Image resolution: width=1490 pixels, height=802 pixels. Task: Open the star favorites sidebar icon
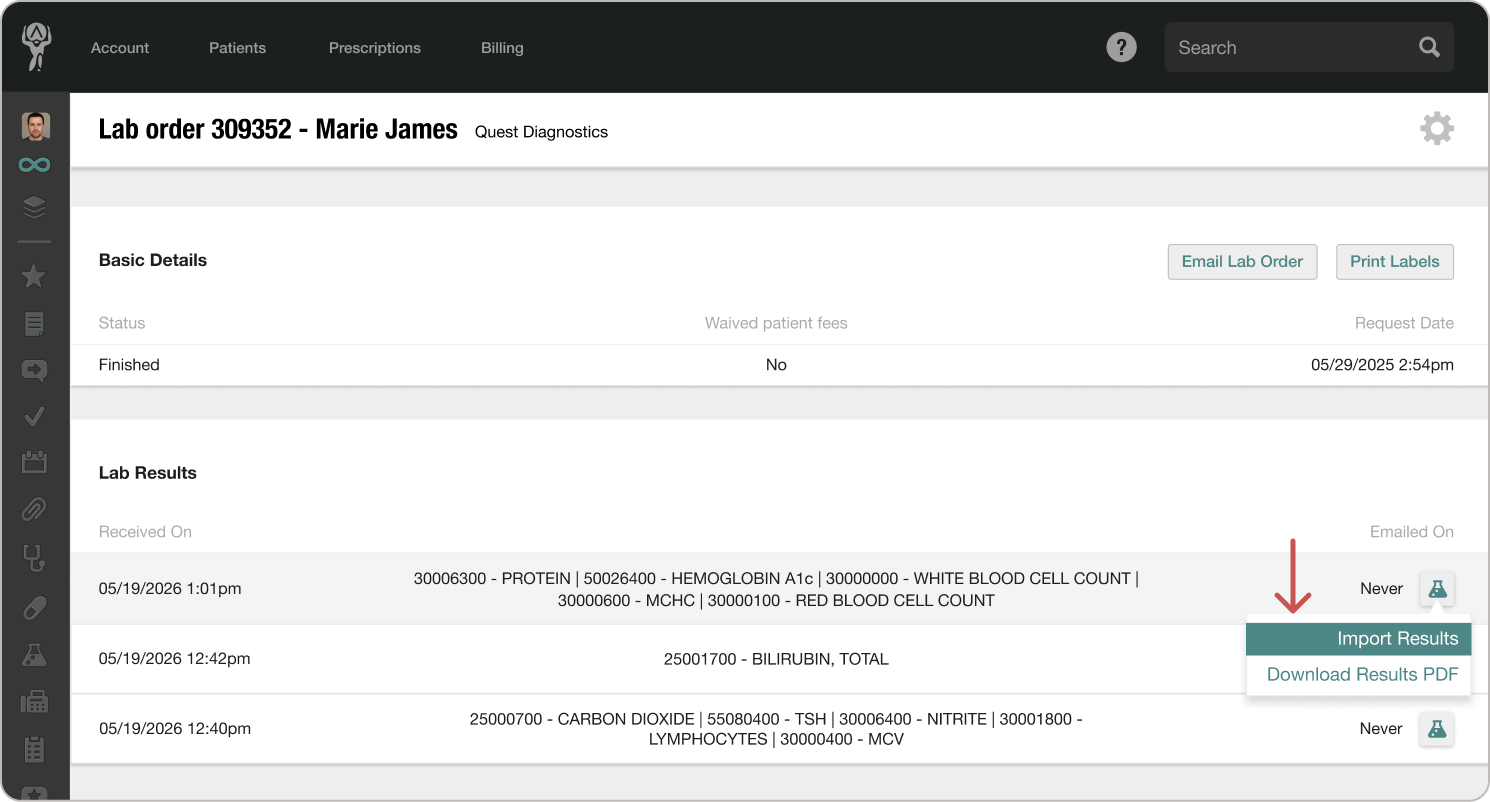point(35,276)
